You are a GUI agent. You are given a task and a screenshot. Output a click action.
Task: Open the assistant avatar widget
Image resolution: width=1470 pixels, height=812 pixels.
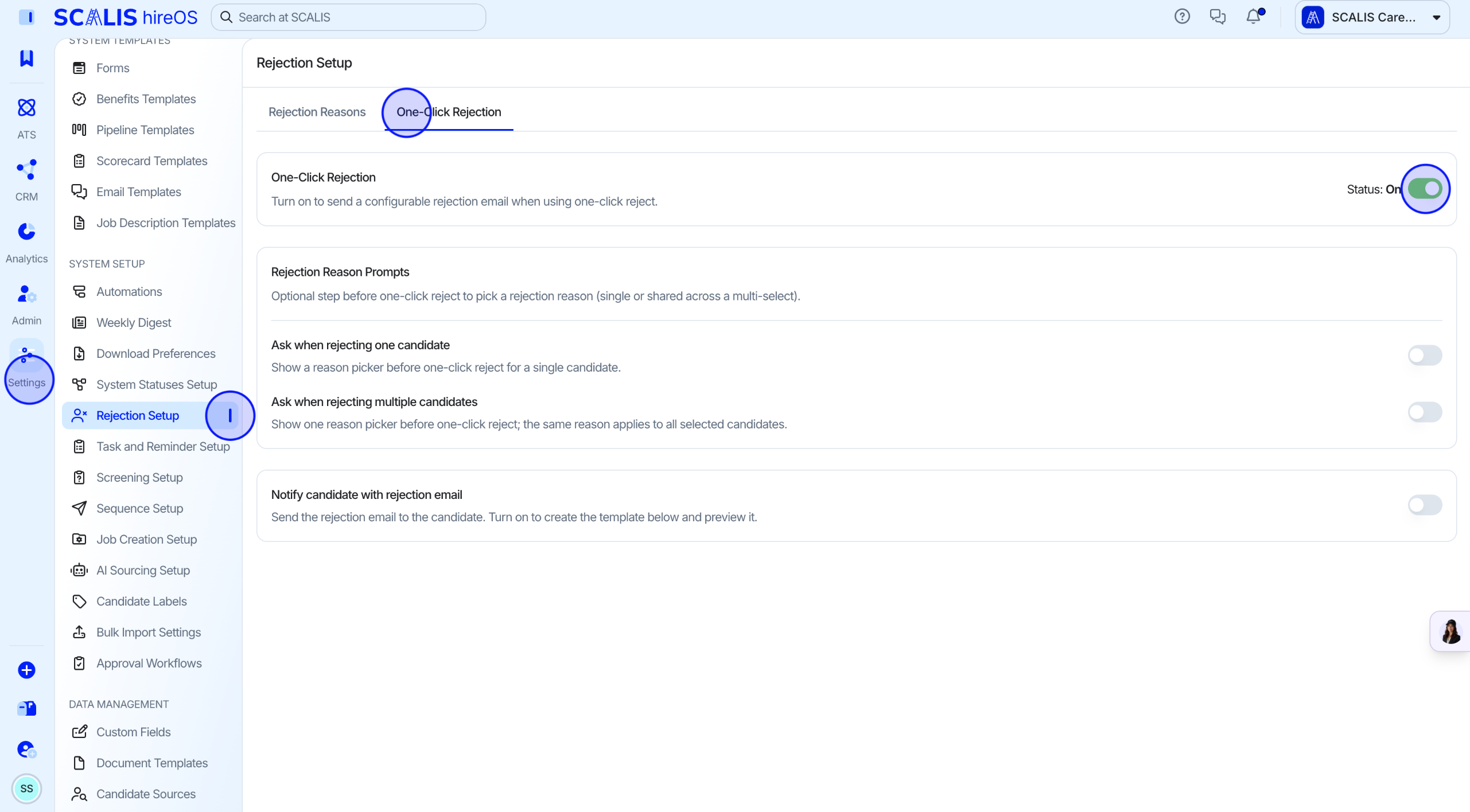click(x=1450, y=631)
